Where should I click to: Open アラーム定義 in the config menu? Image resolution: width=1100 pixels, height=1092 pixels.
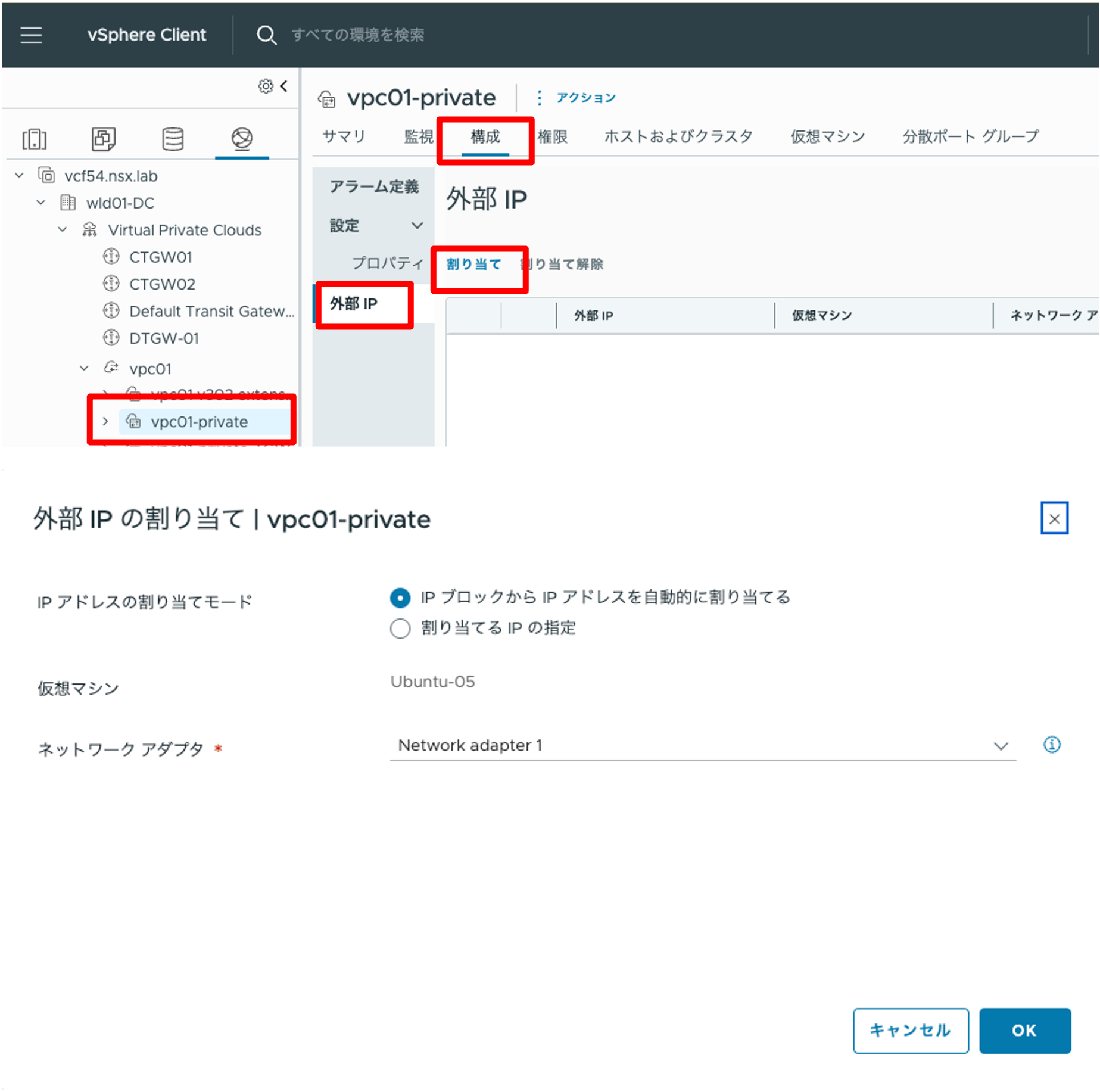pyautogui.click(x=374, y=187)
